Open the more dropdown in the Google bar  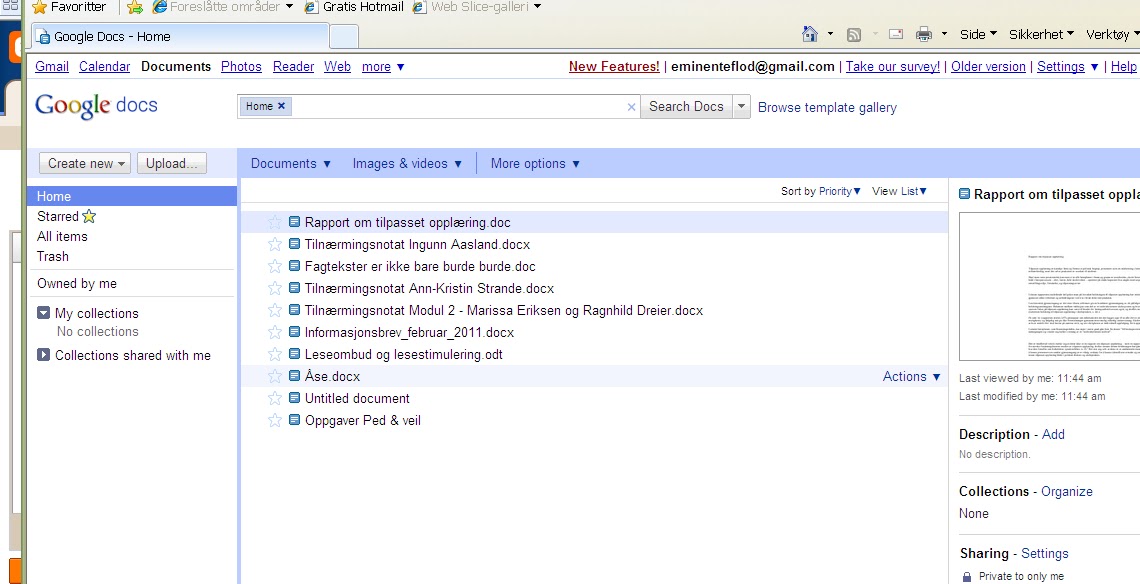click(x=383, y=67)
